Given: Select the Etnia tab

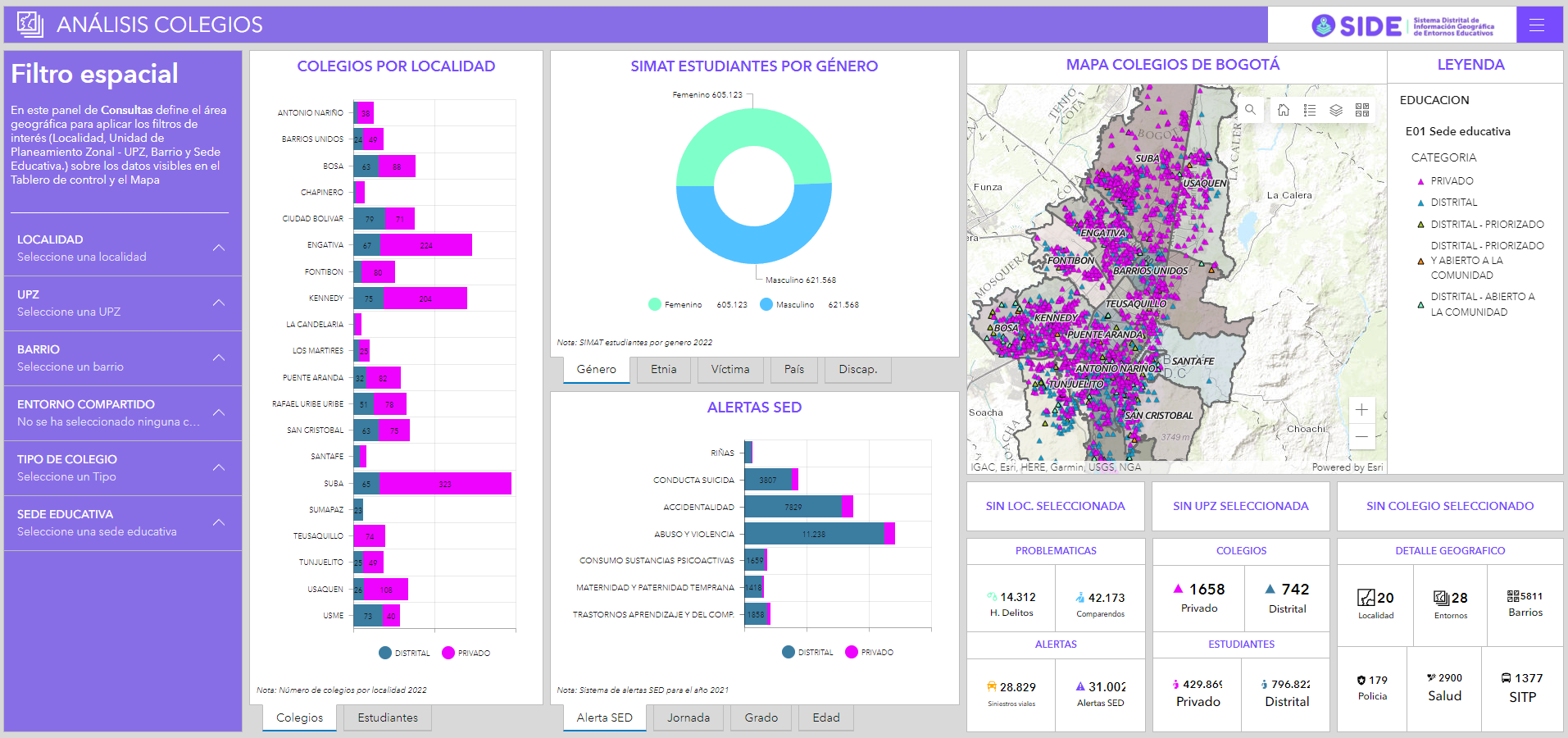Looking at the screenshot, I should tap(664, 370).
